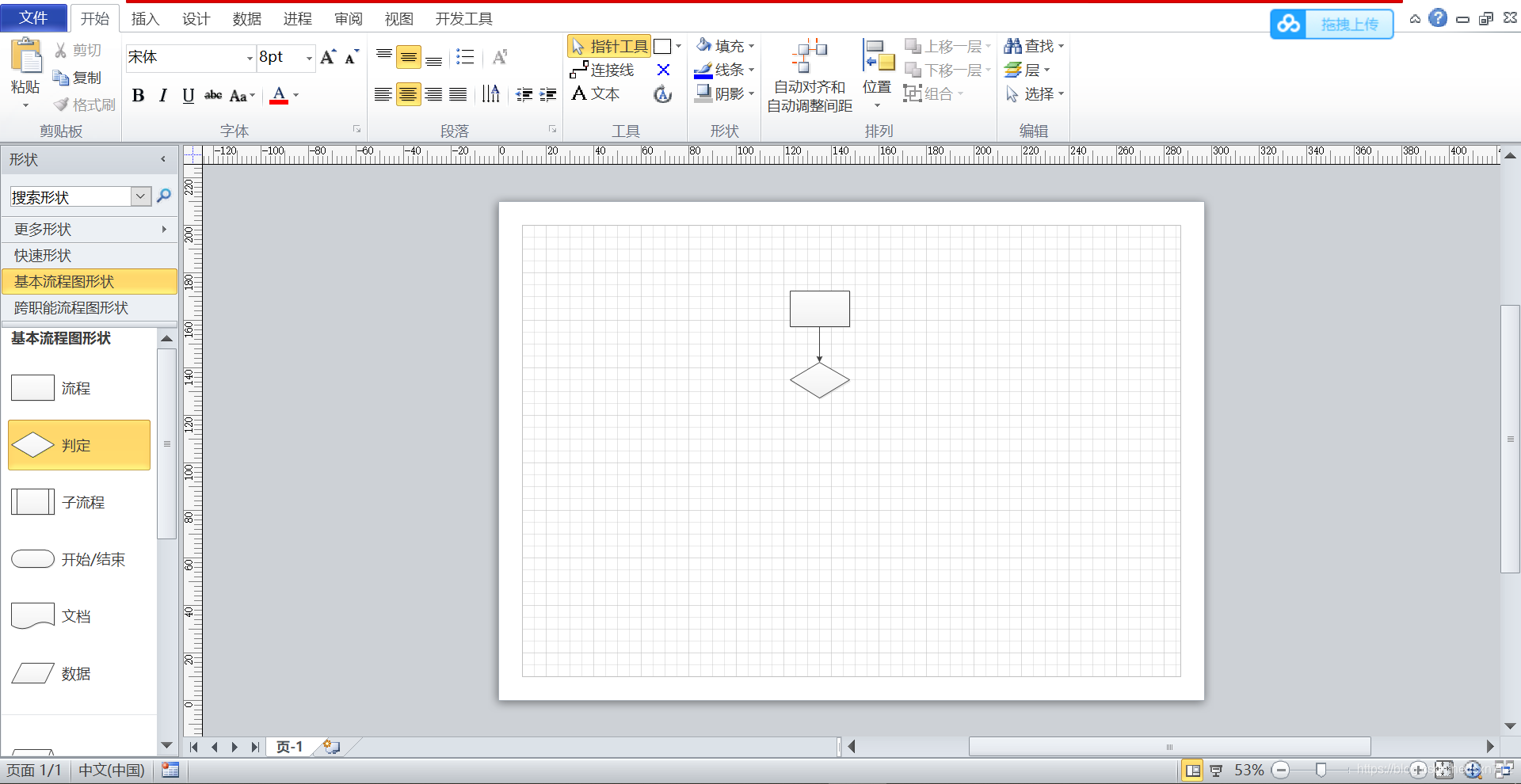Click the Paste (粘贴) clipboard icon
Screen dimensions: 1521x784
26,56
